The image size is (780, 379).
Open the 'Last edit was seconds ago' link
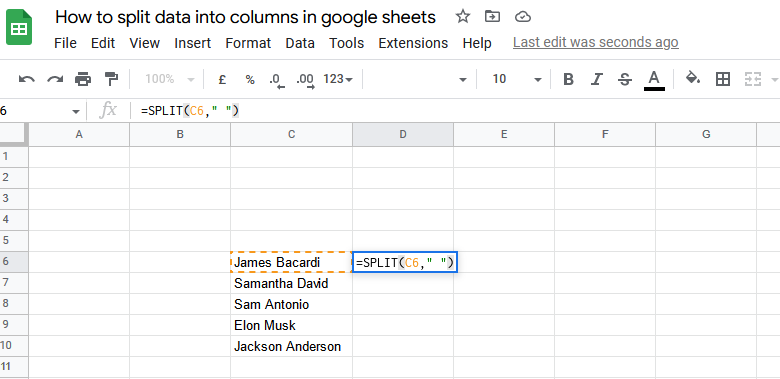[595, 43]
